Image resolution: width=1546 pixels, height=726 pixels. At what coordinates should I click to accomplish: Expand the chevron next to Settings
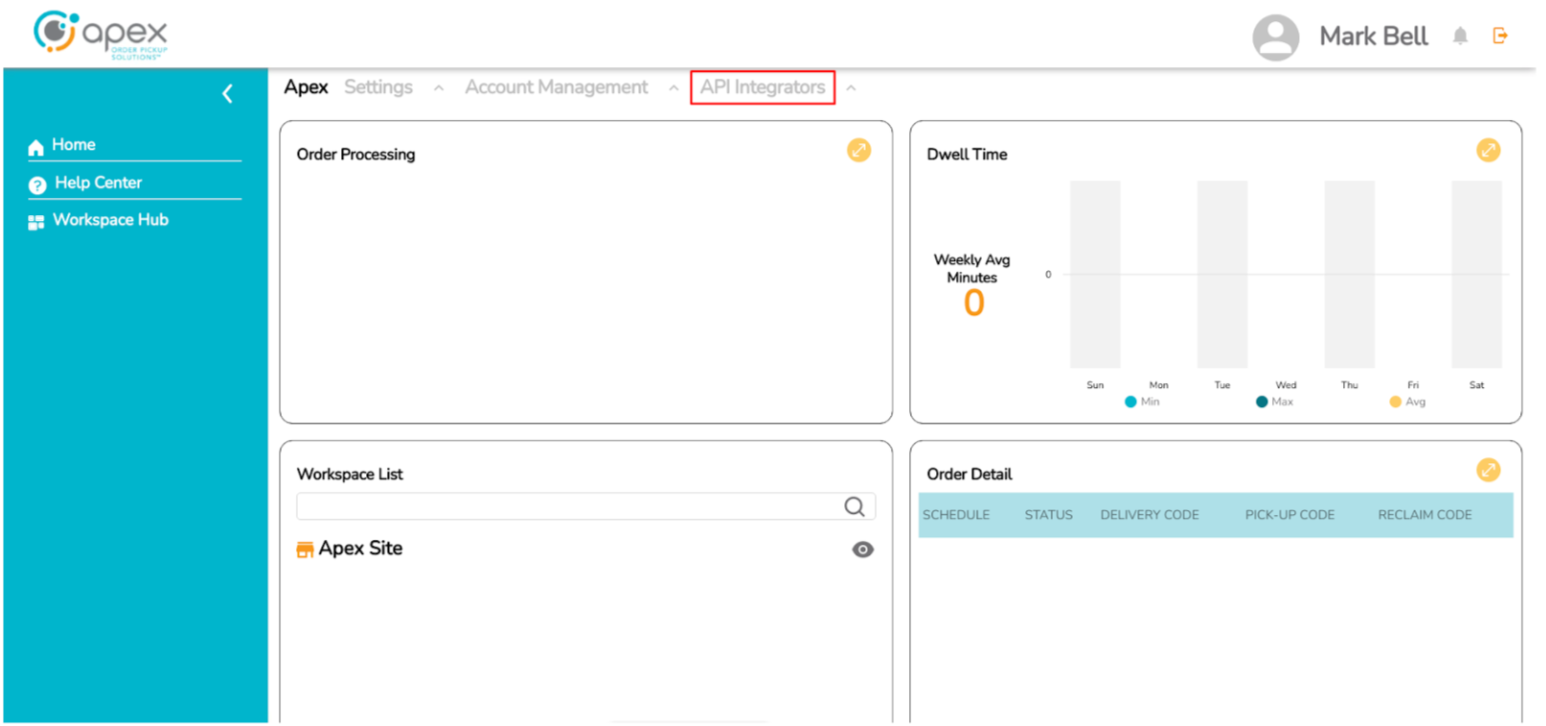[x=438, y=89]
